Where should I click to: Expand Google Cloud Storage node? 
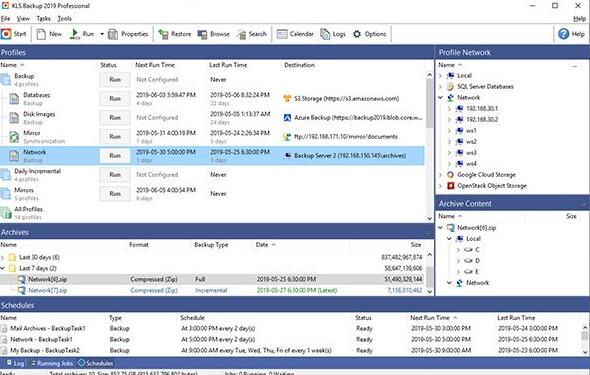[x=440, y=175]
